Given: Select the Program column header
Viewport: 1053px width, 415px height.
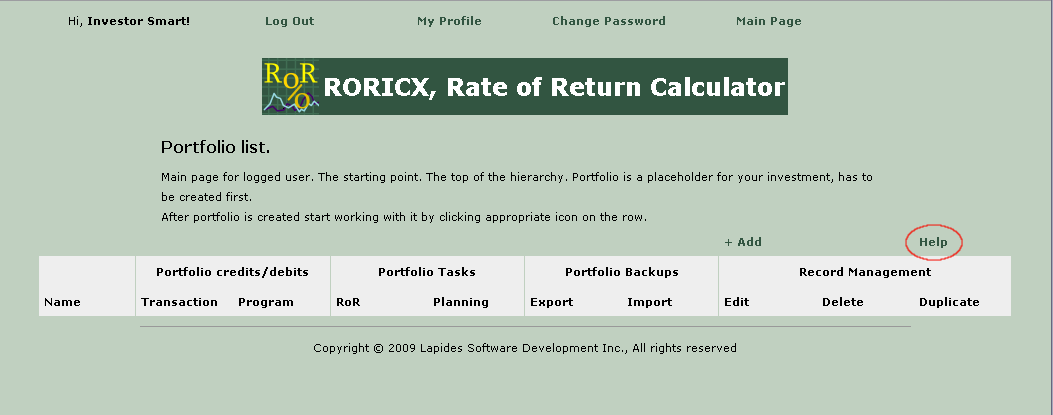Looking at the screenshot, I should click(x=265, y=302).
